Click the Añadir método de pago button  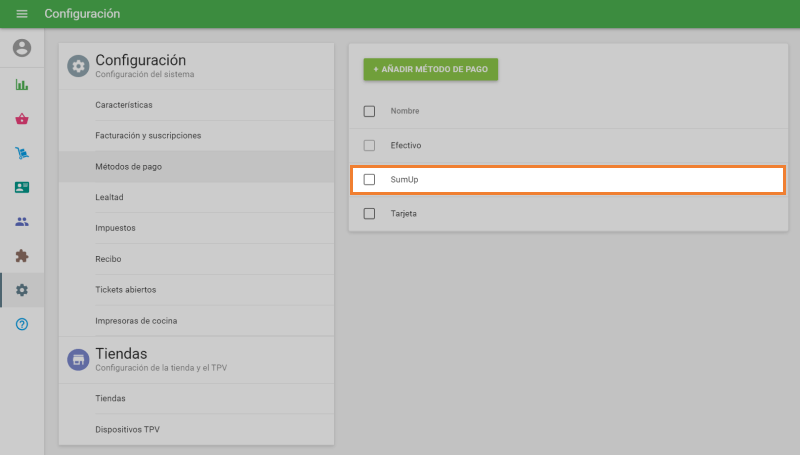click(430, 70)
